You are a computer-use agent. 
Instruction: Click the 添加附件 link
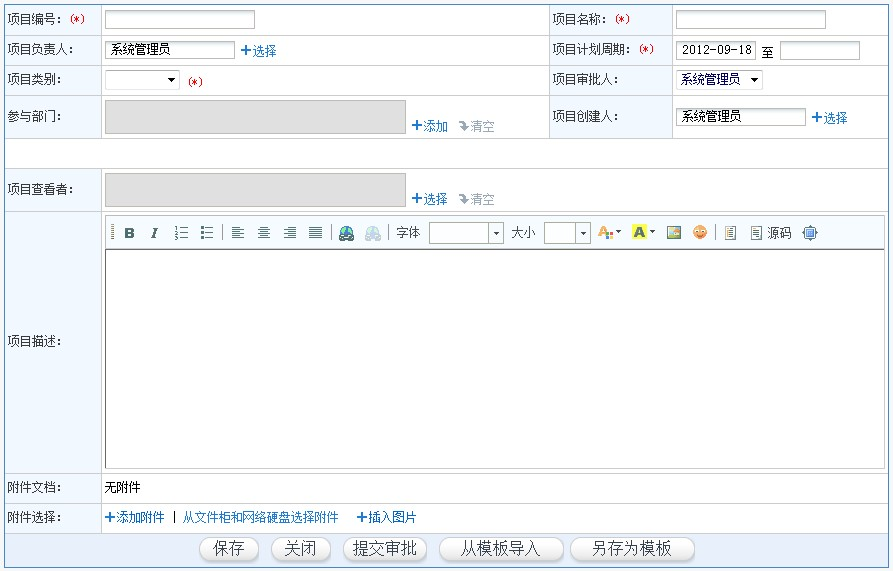pos(135,518)
